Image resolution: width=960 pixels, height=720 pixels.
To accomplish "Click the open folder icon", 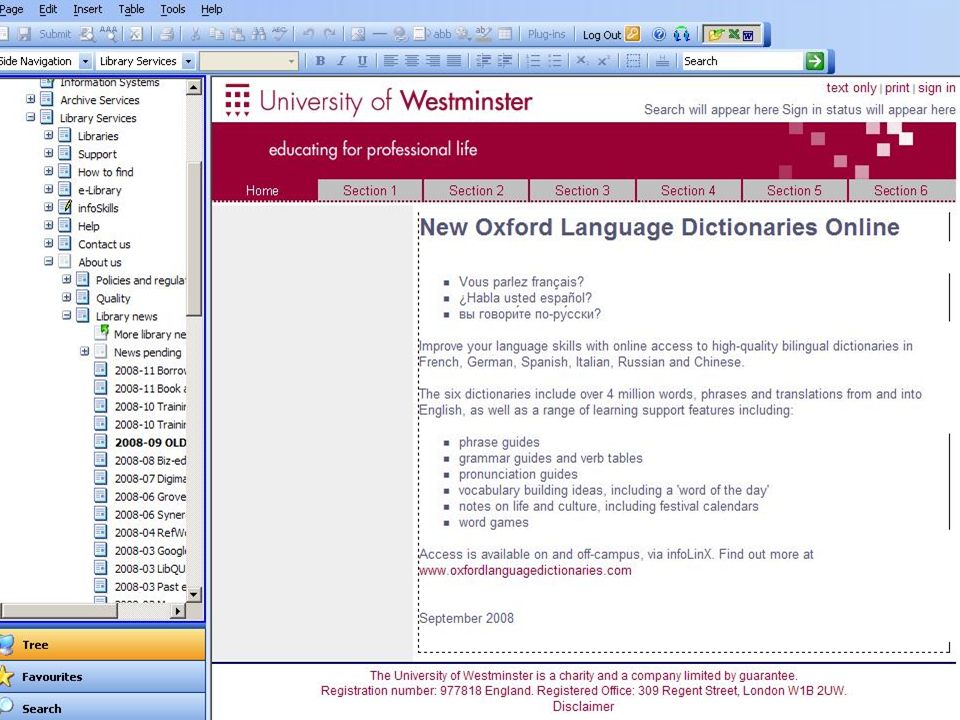I will [715, 34].
